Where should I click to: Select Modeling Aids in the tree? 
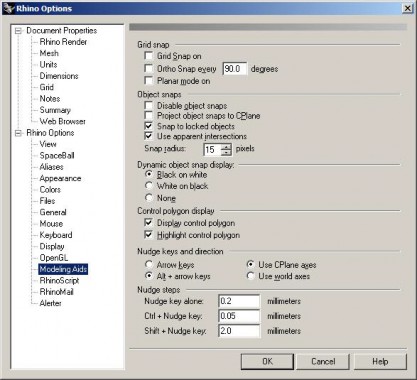[63, 269]
